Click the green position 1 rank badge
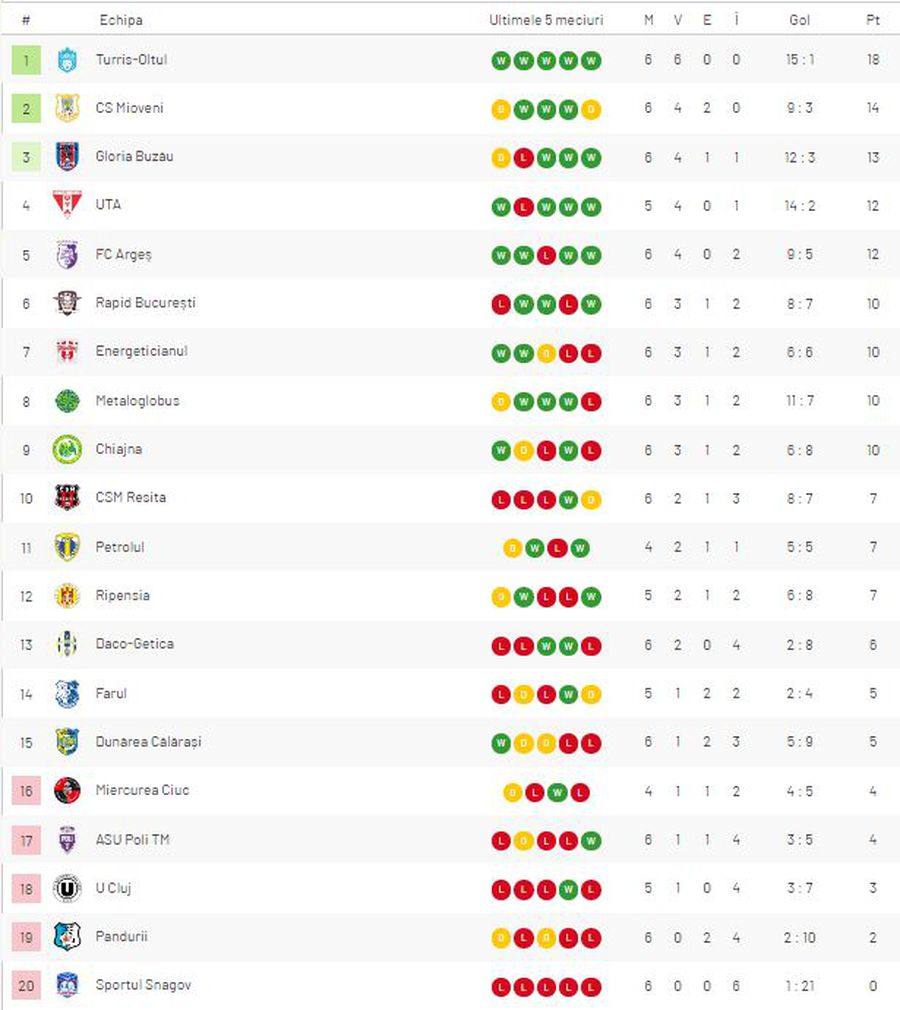This screenshot has width=900, height=1010. coord(26,60)
